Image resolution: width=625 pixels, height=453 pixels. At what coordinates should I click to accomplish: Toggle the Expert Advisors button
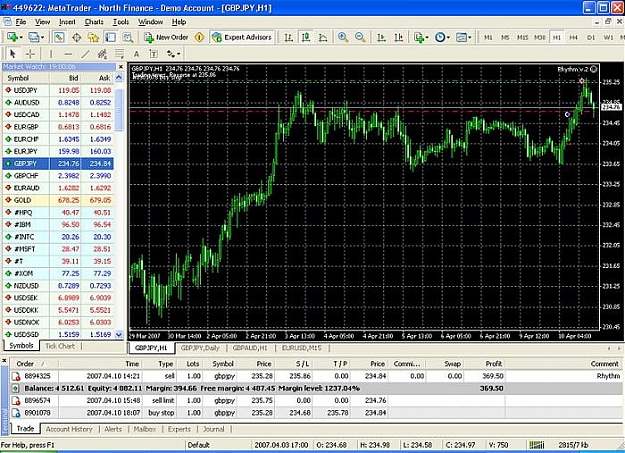(242, 37)
